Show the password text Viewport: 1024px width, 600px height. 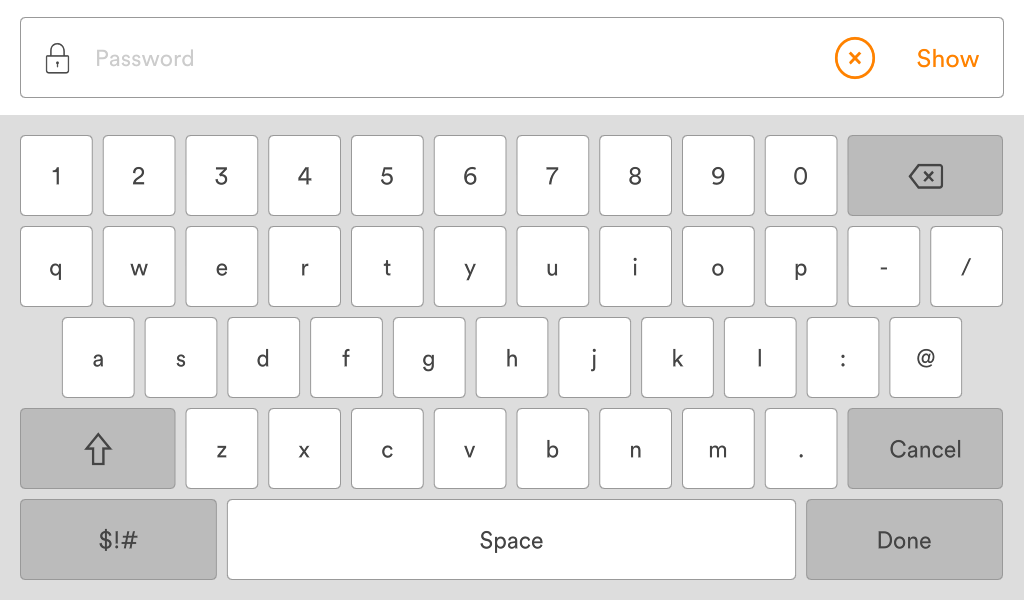point(947,58)
